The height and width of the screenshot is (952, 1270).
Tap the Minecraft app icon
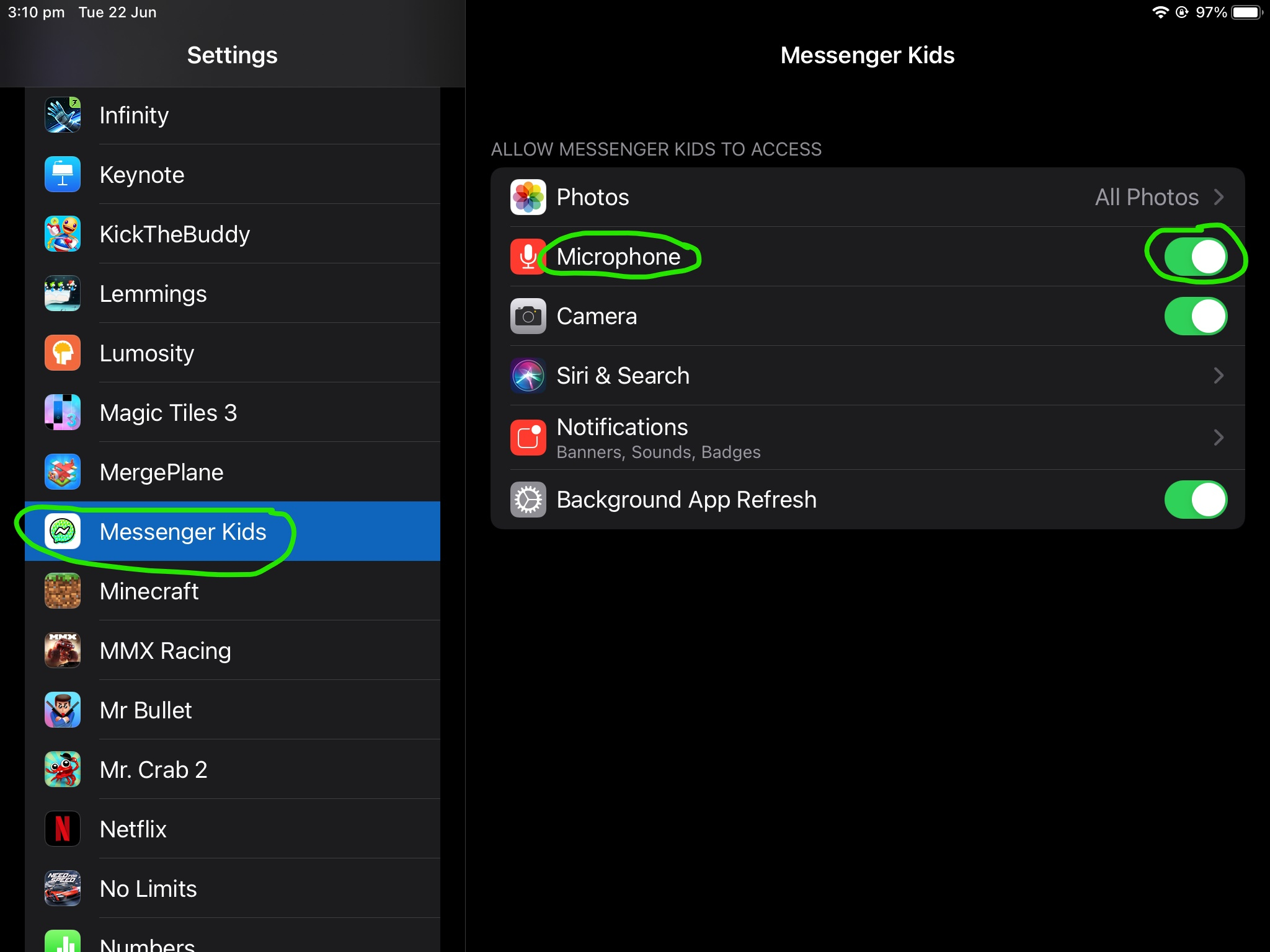(63, 591)
